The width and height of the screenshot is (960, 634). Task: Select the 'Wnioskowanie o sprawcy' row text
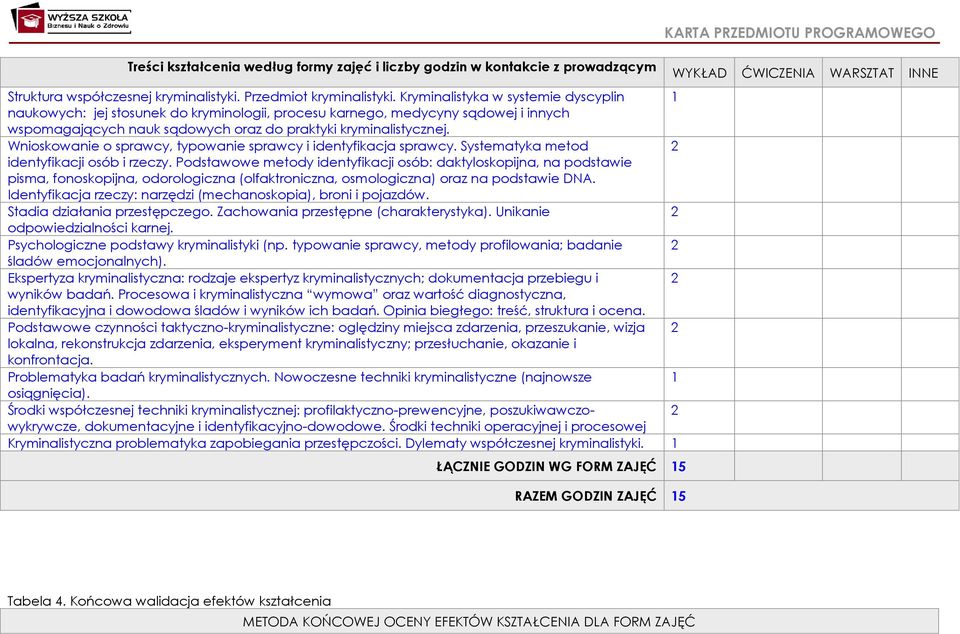(320, 170)
